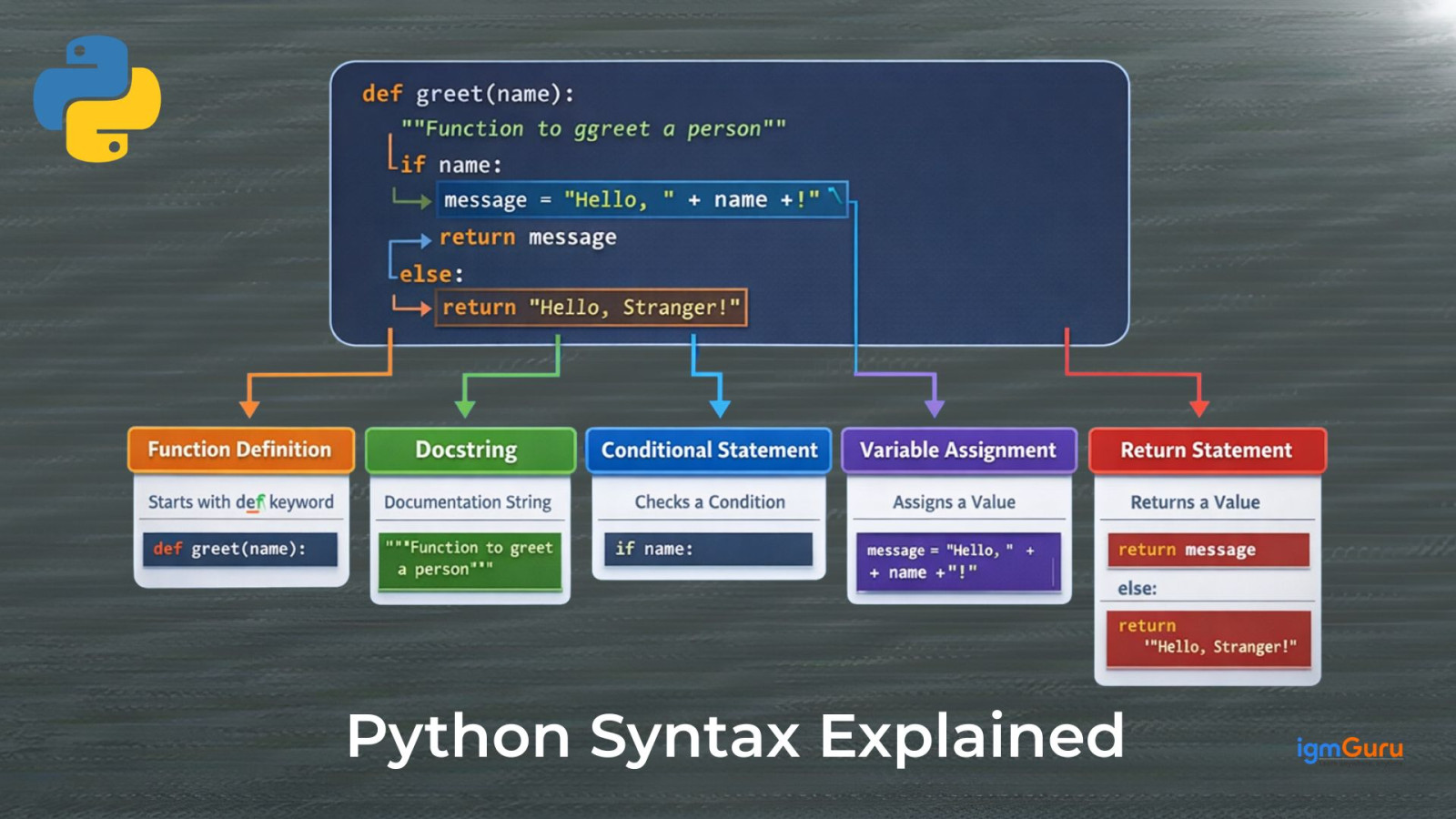This screenshot has height=819, width=1456.
Task: Select the Return Statement header
Action: click(1207, 450)
